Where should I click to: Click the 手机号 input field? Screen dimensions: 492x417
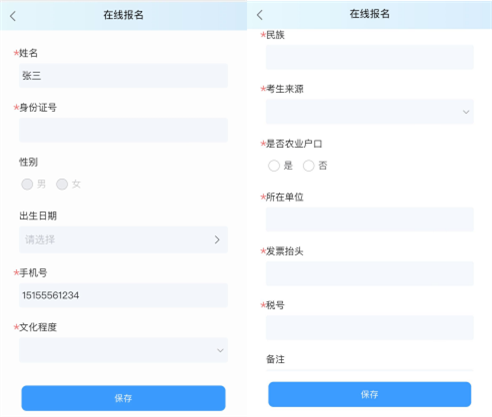[123, 295]
